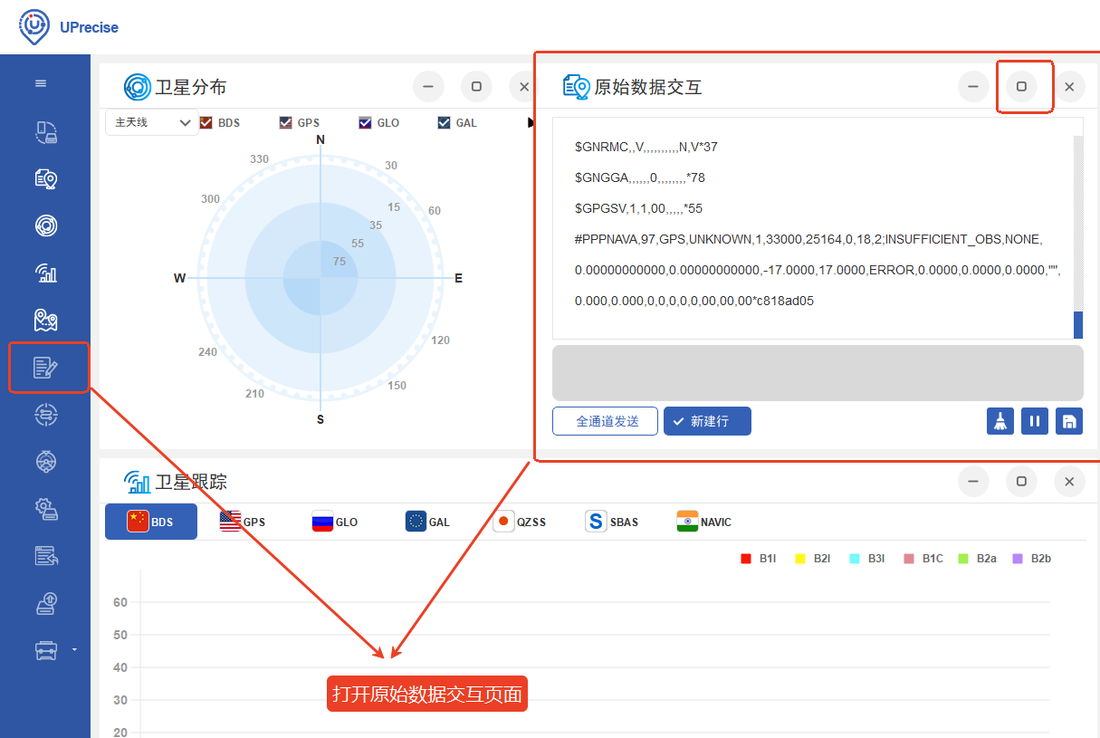Image resolution: width=1100 pixels, height=738 pixels.
Task: Click the 卫星分布 panel title
Action: pos(191,87)
